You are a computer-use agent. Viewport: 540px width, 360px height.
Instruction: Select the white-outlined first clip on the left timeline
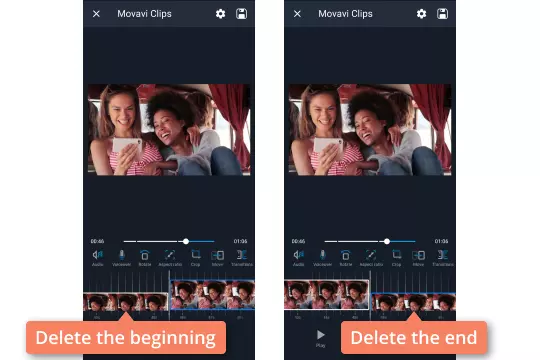point(126,302)
